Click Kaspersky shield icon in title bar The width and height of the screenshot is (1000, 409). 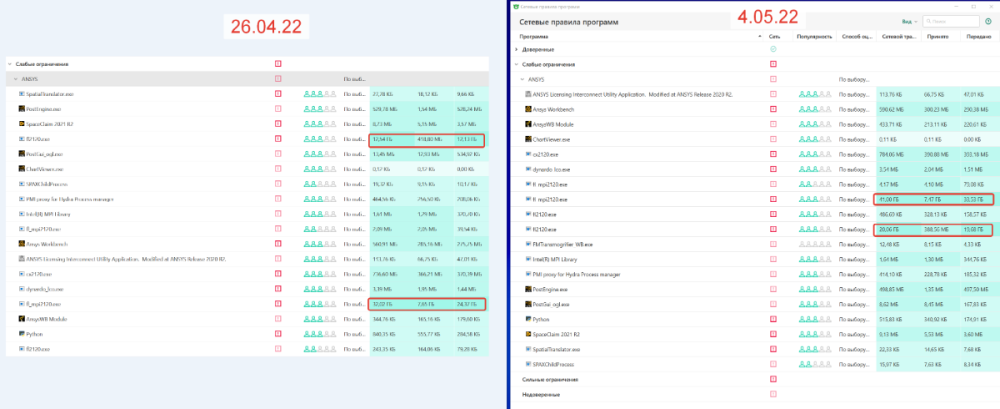pyautogui.click(x=516, y=6)
